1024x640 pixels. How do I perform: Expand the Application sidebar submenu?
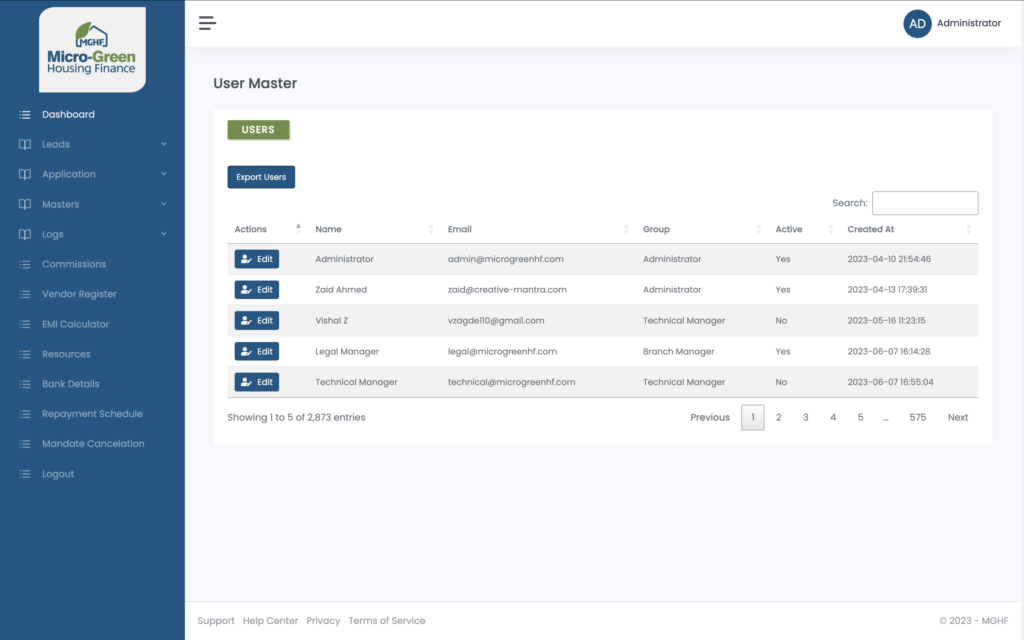point(92,174)
